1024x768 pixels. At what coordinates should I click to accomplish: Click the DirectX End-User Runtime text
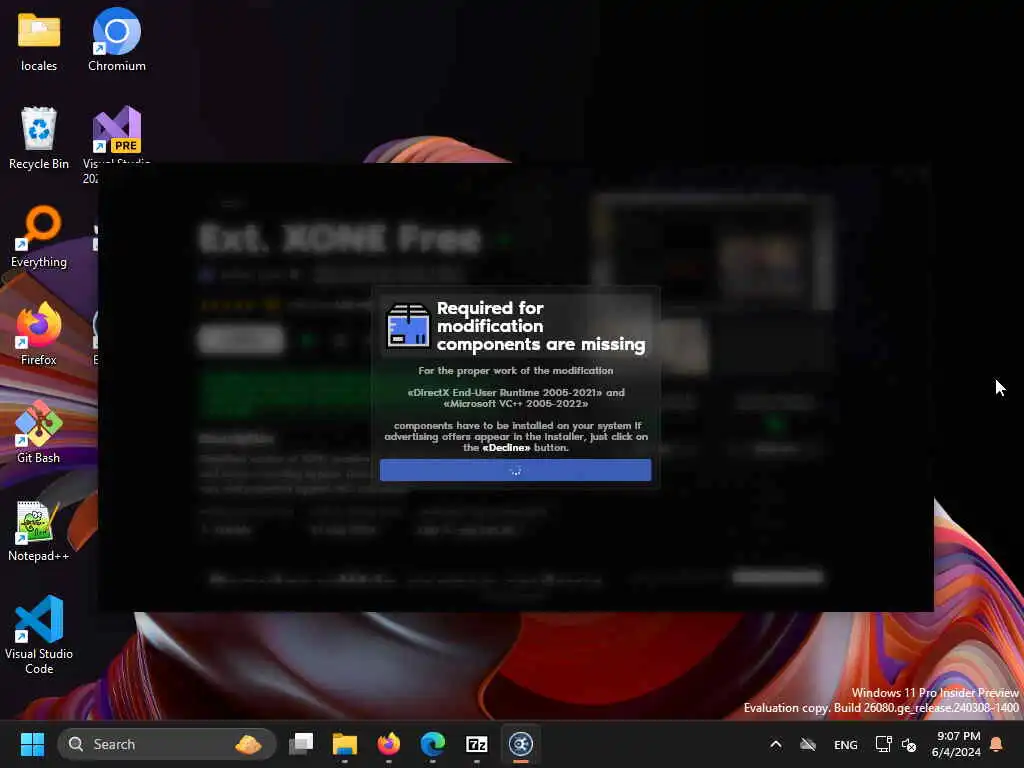coord(505,392)
